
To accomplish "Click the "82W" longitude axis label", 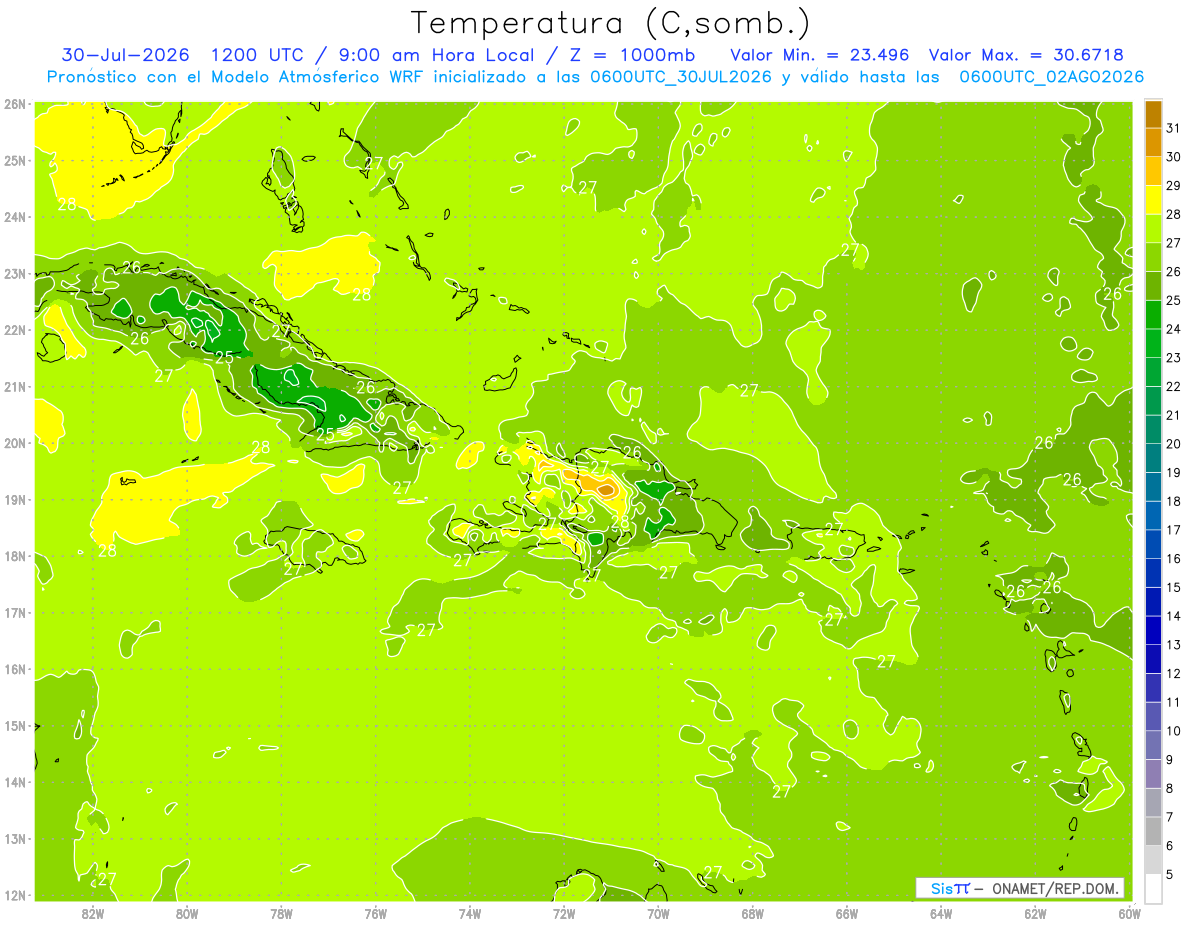I will pyautogui.click(x=92, y=913).
